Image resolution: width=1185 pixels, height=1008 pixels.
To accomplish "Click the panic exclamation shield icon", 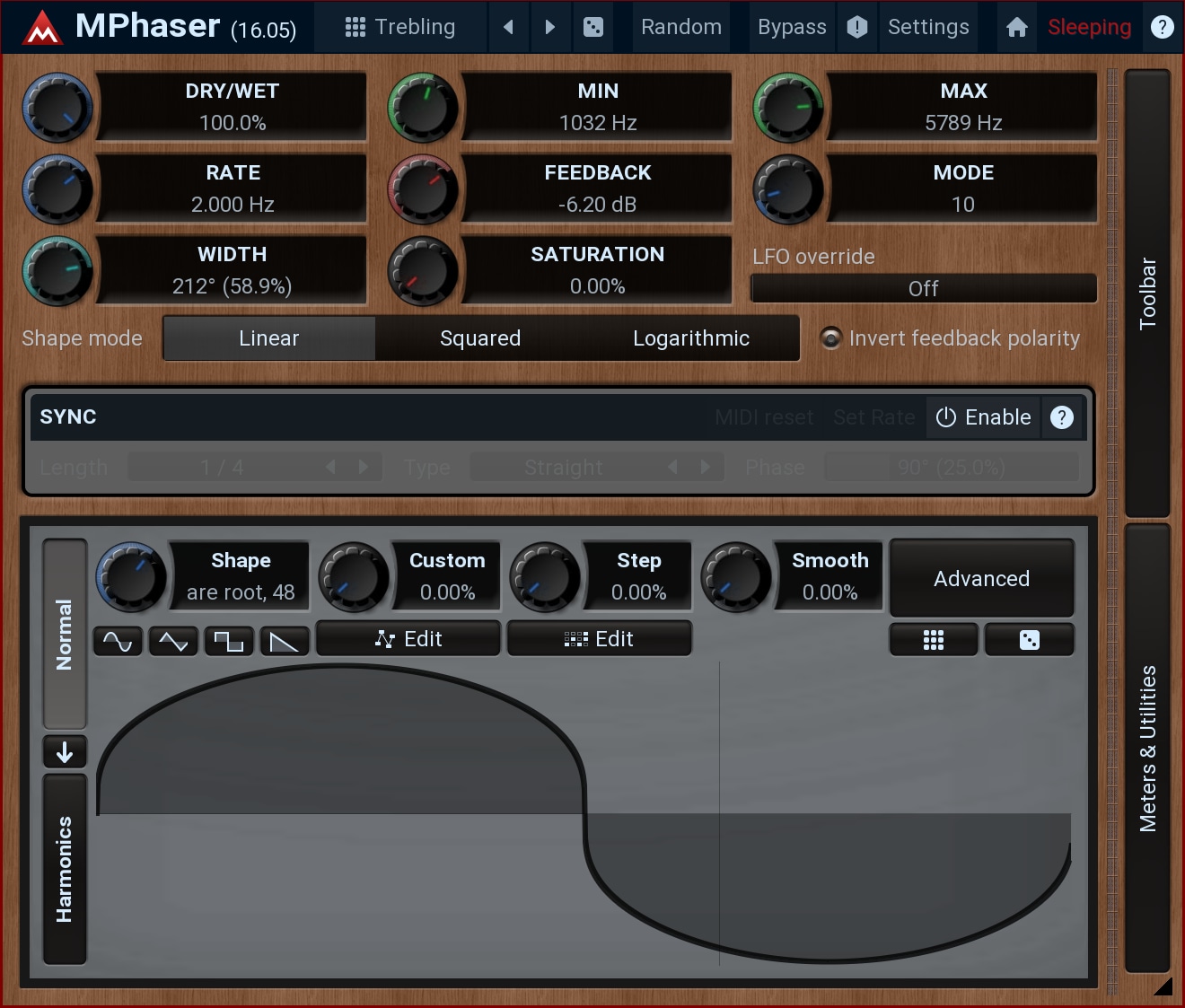I will [857, 27].
